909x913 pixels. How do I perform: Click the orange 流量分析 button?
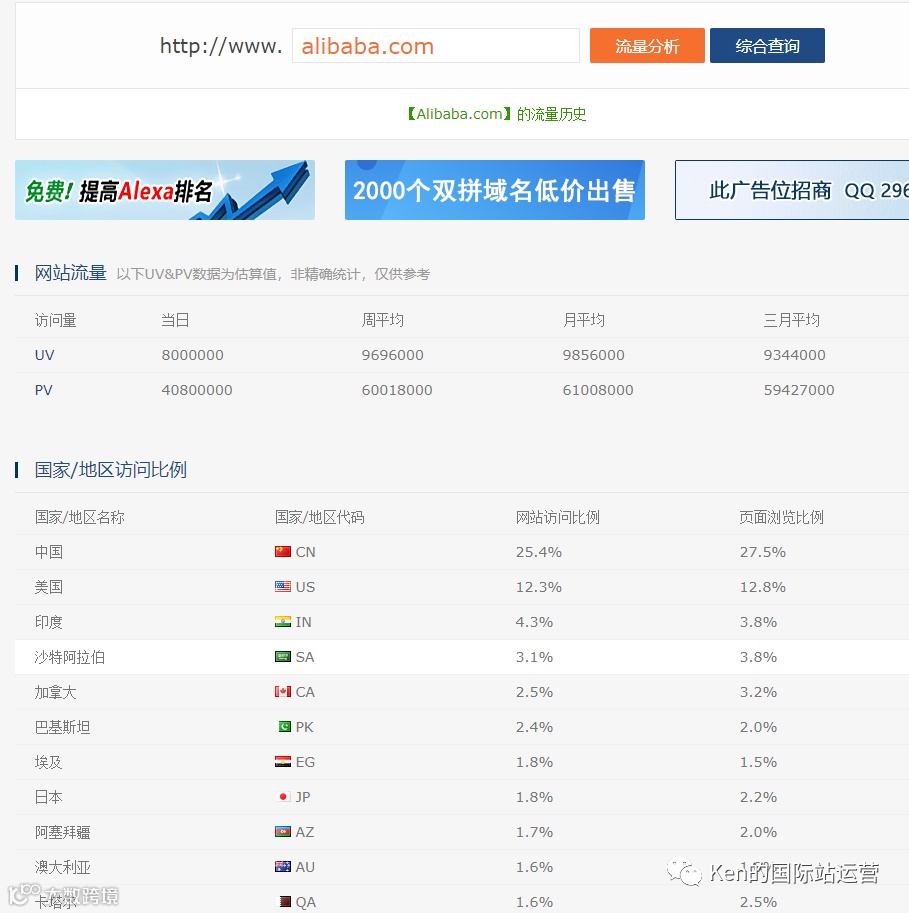647,45
